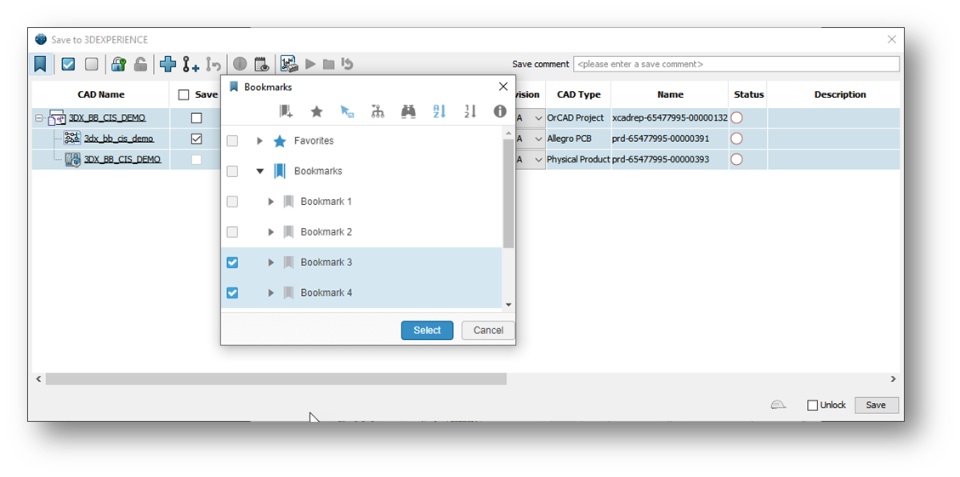This screenshot has height=477, width=960.
Task: Click the Status column header
Action: pos(749,95)
